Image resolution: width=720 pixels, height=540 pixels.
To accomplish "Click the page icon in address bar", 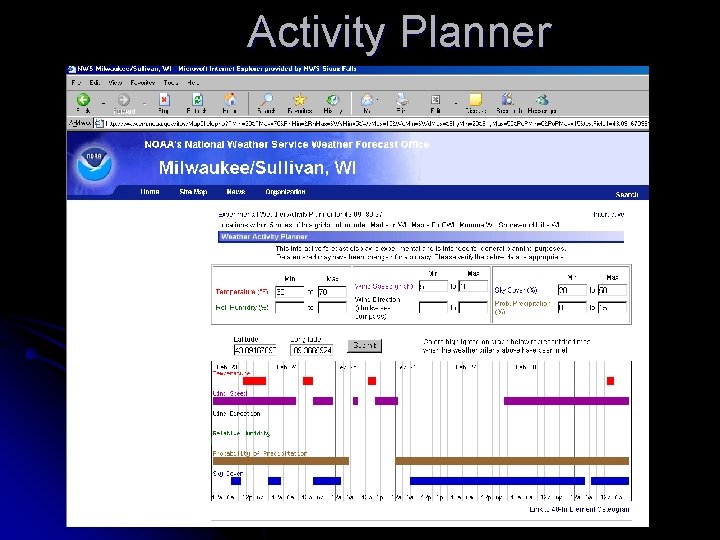I will [x=99, y=123].
